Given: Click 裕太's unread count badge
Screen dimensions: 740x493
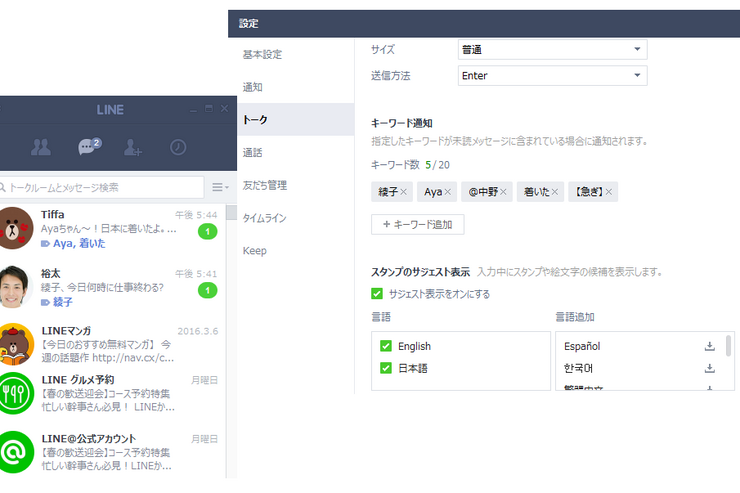Looking at the screenshot, I should point(208,291).
